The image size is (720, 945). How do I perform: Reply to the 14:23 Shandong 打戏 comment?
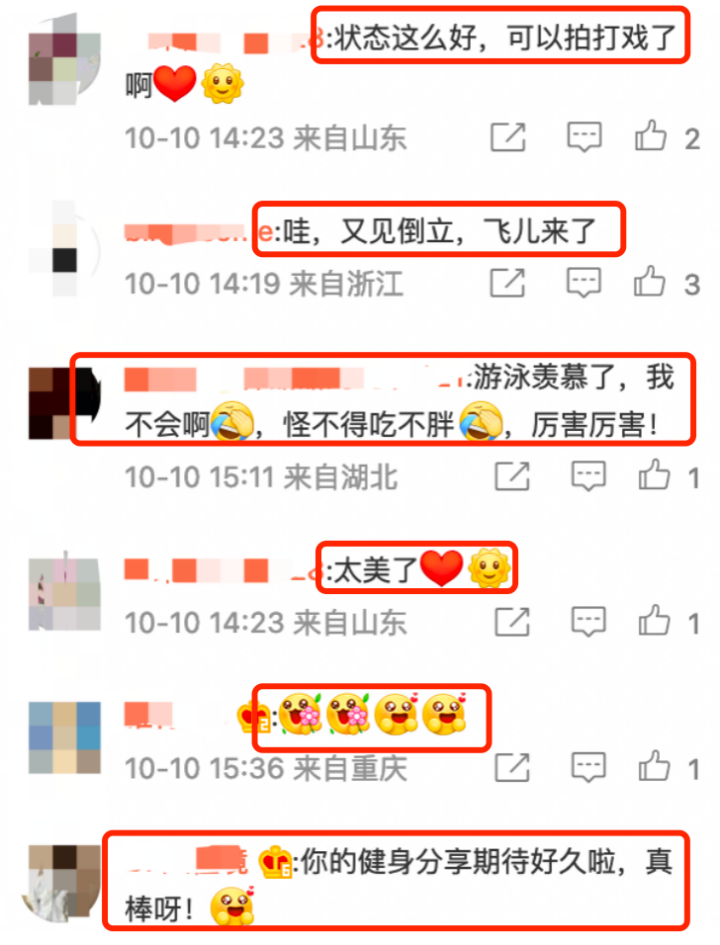point(584,137)
